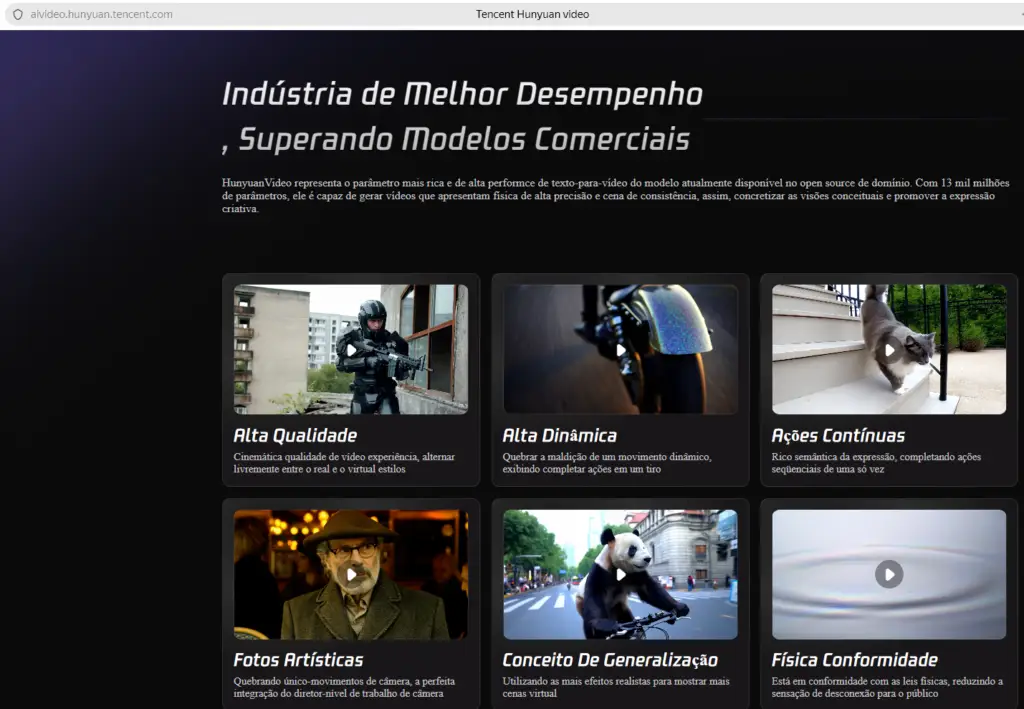Viewport: 1024px width, 709px height.
Task: Click the shield icon in the address bar
Action: tap(17, 15)
